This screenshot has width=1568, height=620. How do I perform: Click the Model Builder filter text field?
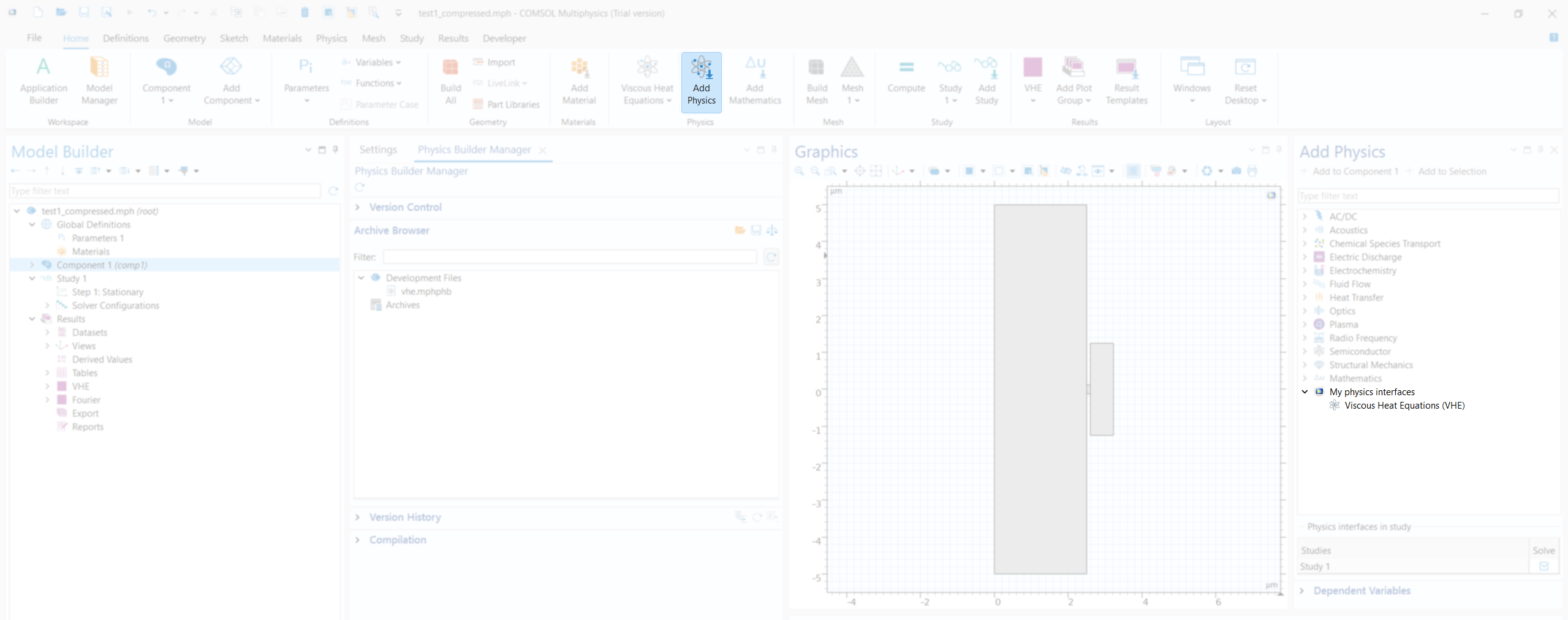point(165,191)
